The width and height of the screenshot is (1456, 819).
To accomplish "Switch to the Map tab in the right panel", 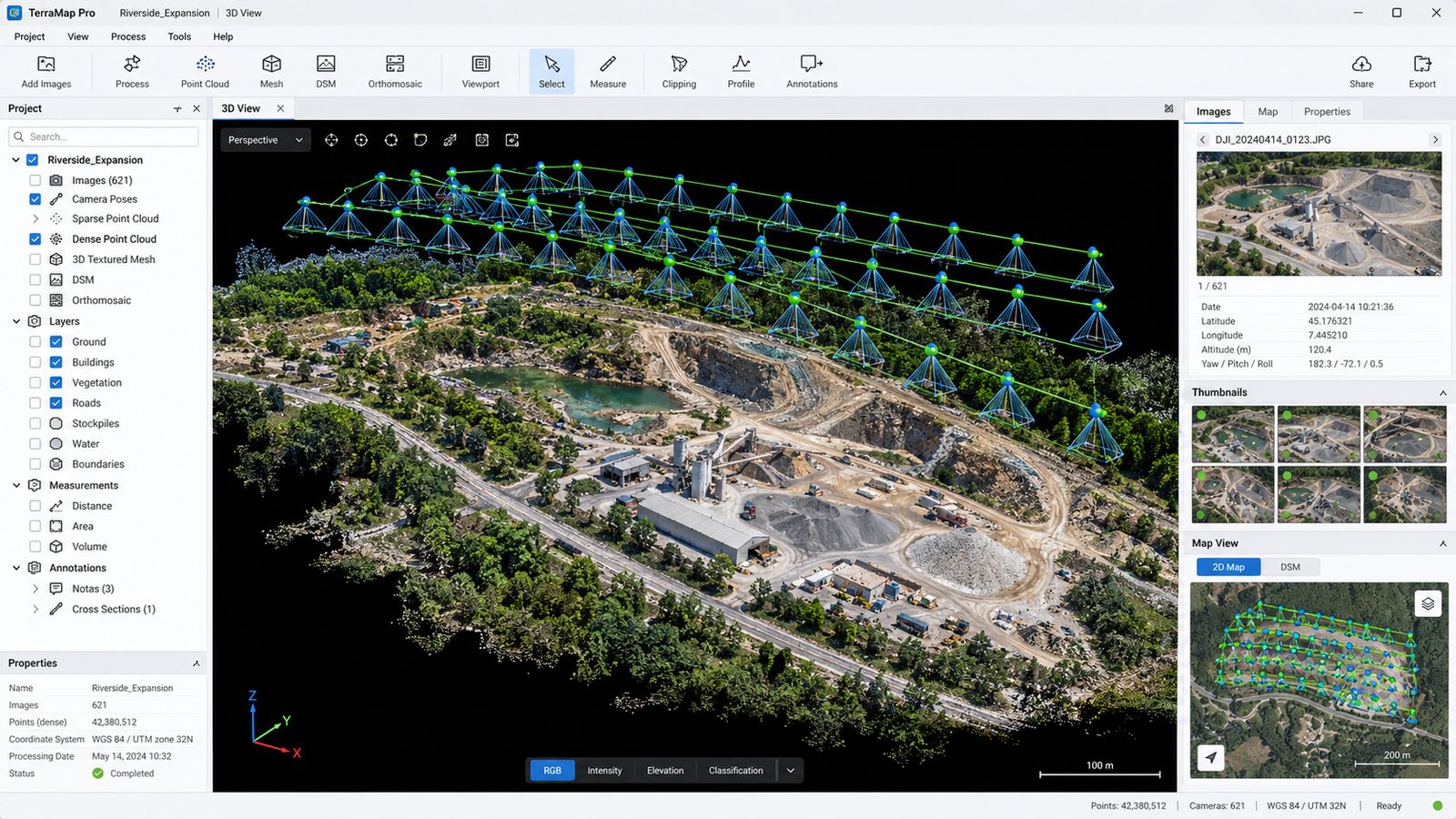I will click(x=1268, y=112).
